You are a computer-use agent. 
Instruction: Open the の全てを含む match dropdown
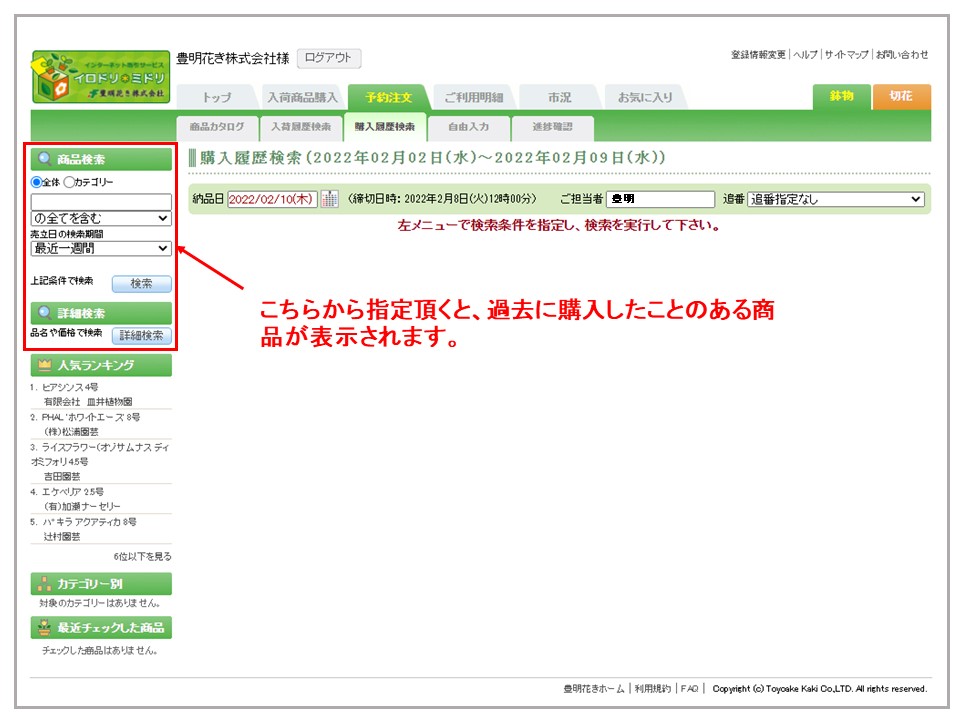(x=101, y=218)
